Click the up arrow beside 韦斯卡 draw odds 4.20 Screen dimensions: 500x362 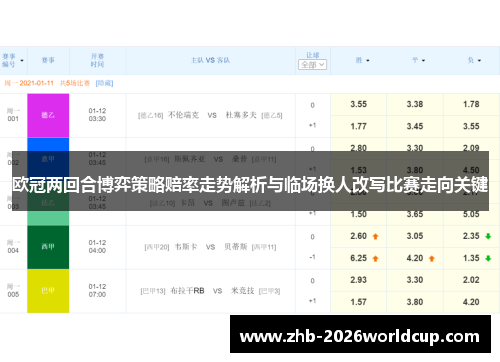(x=432, y=259)
